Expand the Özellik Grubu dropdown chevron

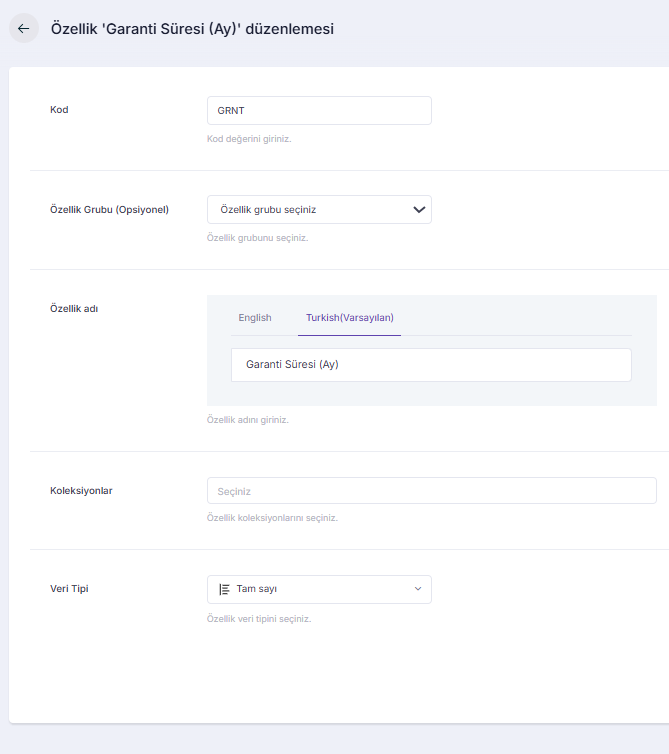tap(419, 209)
